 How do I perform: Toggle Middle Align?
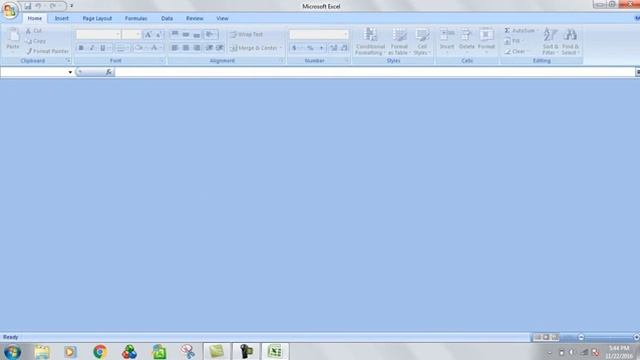coord(186,35)
